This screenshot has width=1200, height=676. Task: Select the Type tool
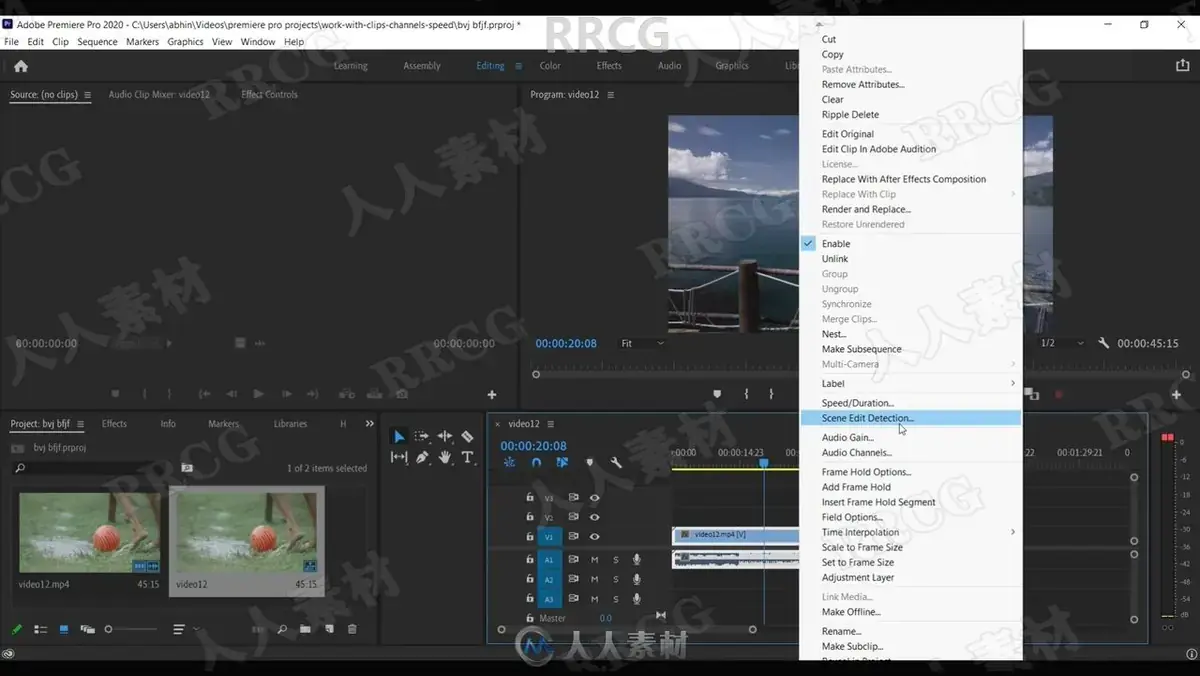pyautogui.click(x=467, y=458)
